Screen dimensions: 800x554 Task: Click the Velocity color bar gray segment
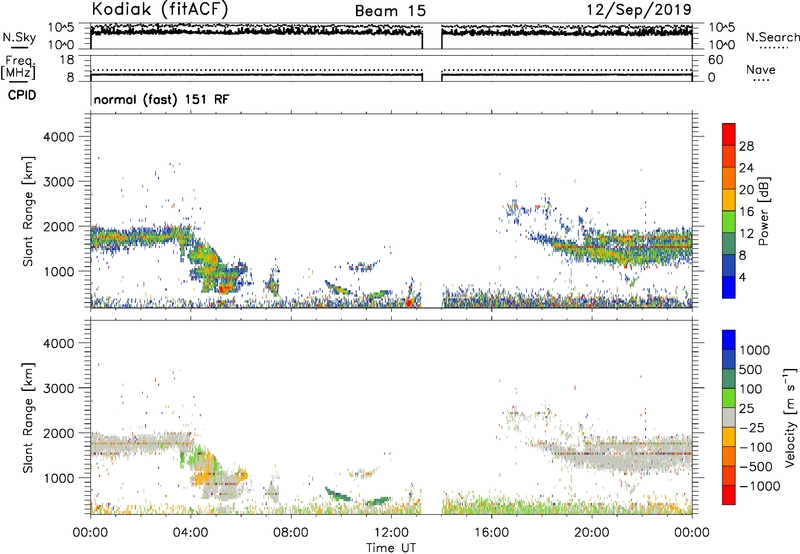729,418
